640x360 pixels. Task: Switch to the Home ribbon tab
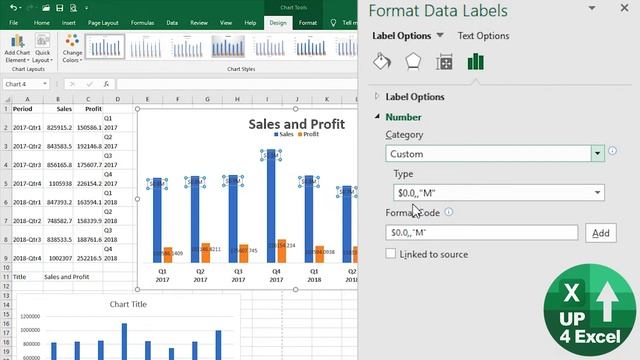click(x=42, y=23)
